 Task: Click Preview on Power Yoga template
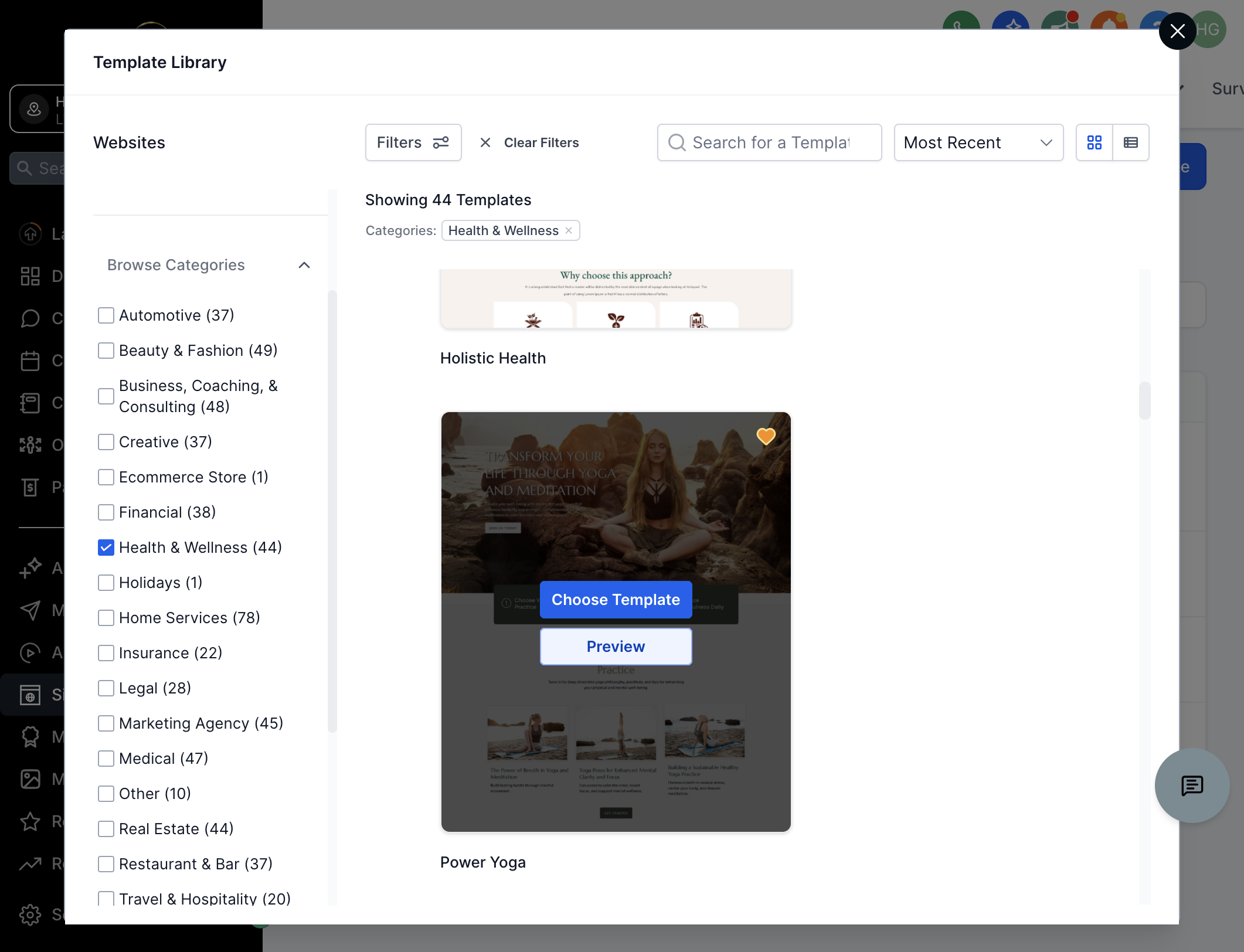(616, 647)
